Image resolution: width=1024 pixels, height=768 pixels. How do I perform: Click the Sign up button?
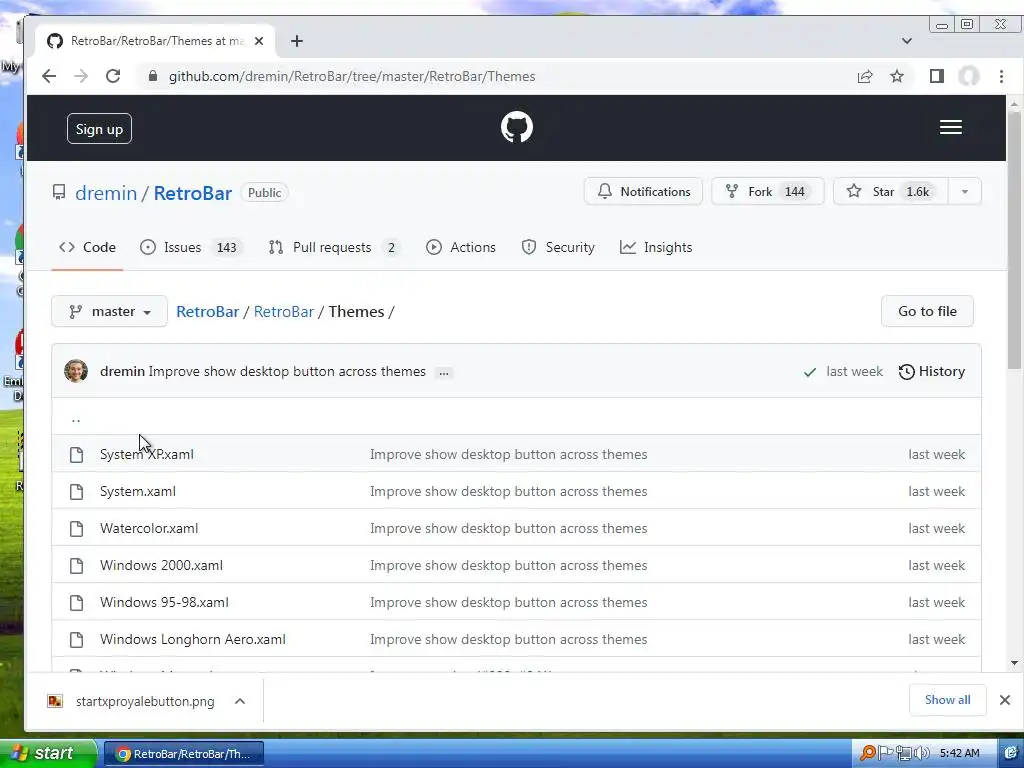pyautogui.click(x=99, y=129)
